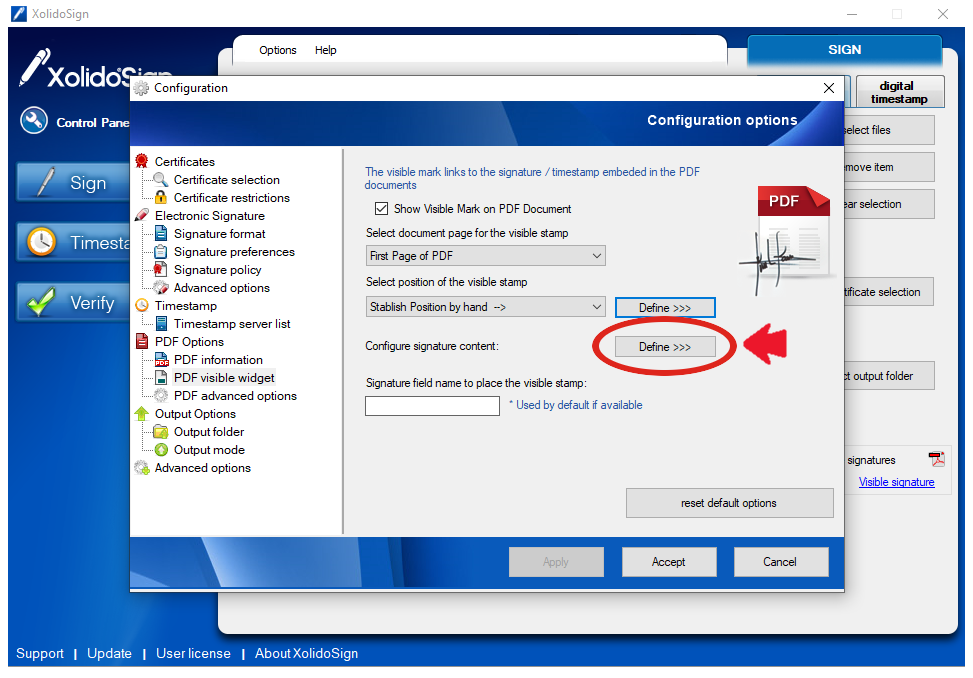
Task: Open the Options menu
Action: click(277, 50)
